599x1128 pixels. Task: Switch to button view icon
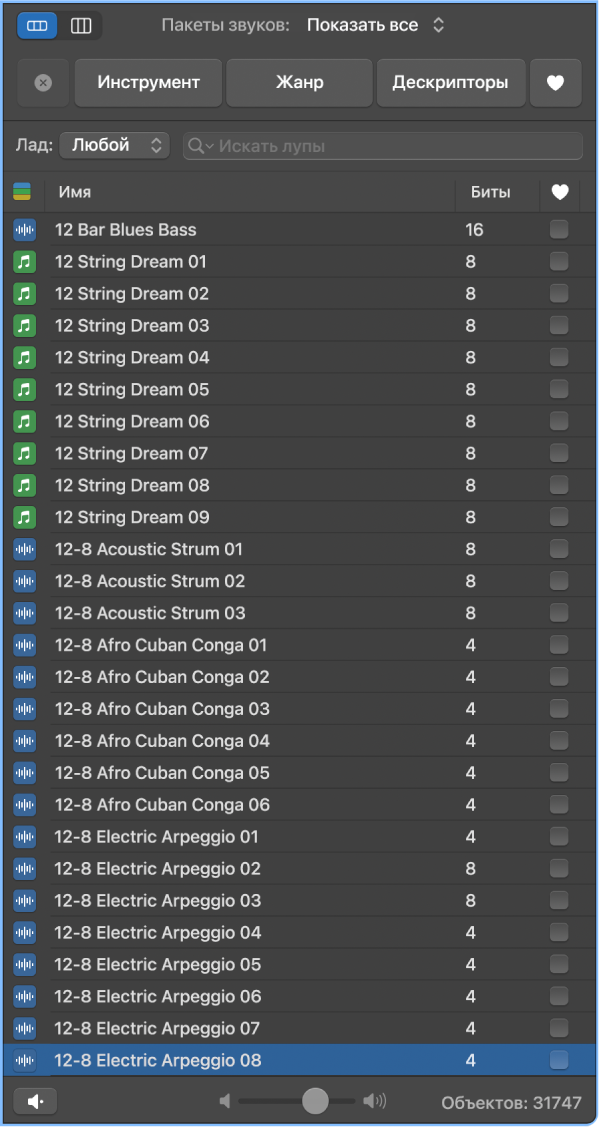pyautogui.click(x=37, y=26)
